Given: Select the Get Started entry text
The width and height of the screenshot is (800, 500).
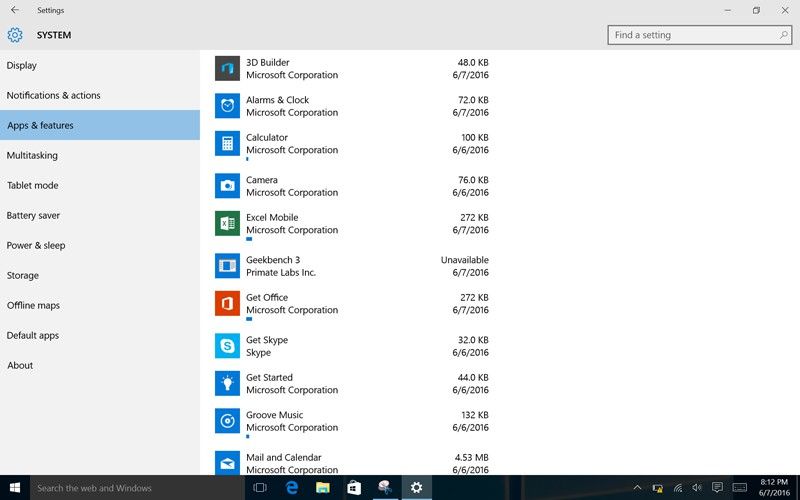Looking at the screenshot, I should [x=269, y=378].
